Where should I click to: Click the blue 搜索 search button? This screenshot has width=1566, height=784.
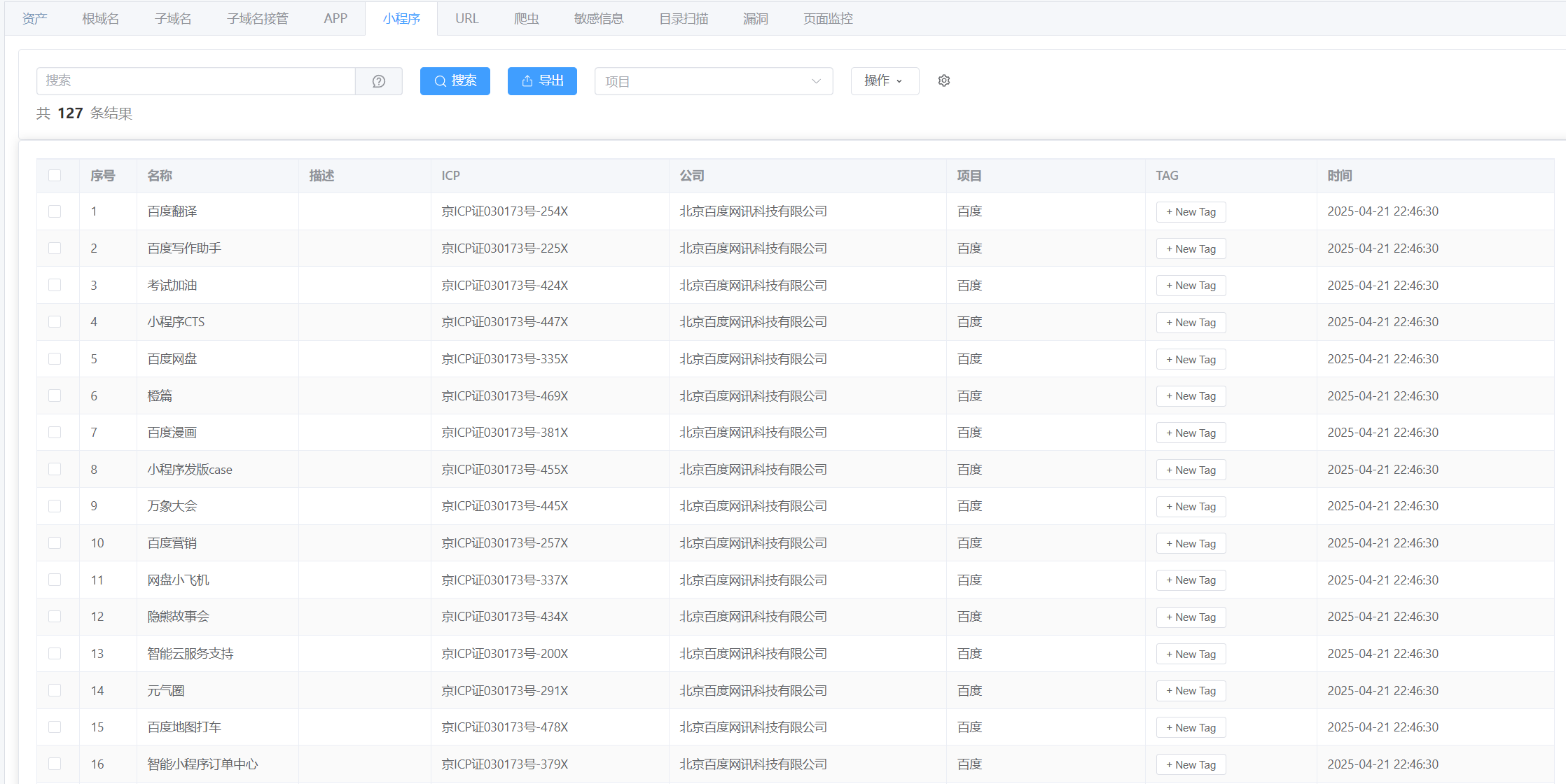point(455,81)
